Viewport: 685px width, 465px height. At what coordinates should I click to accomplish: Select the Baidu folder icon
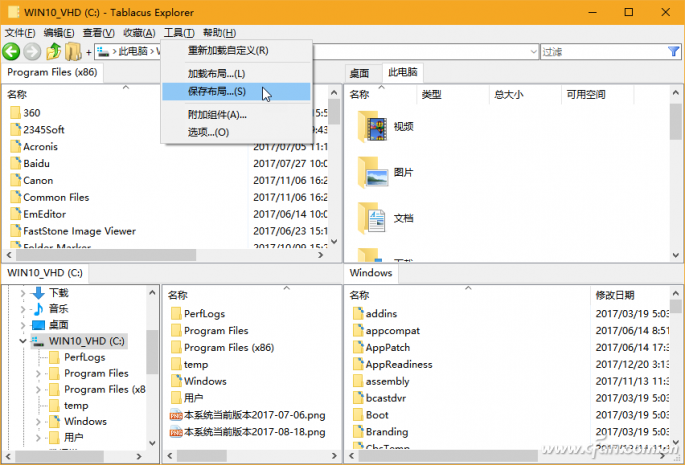[x=15, y=163]
